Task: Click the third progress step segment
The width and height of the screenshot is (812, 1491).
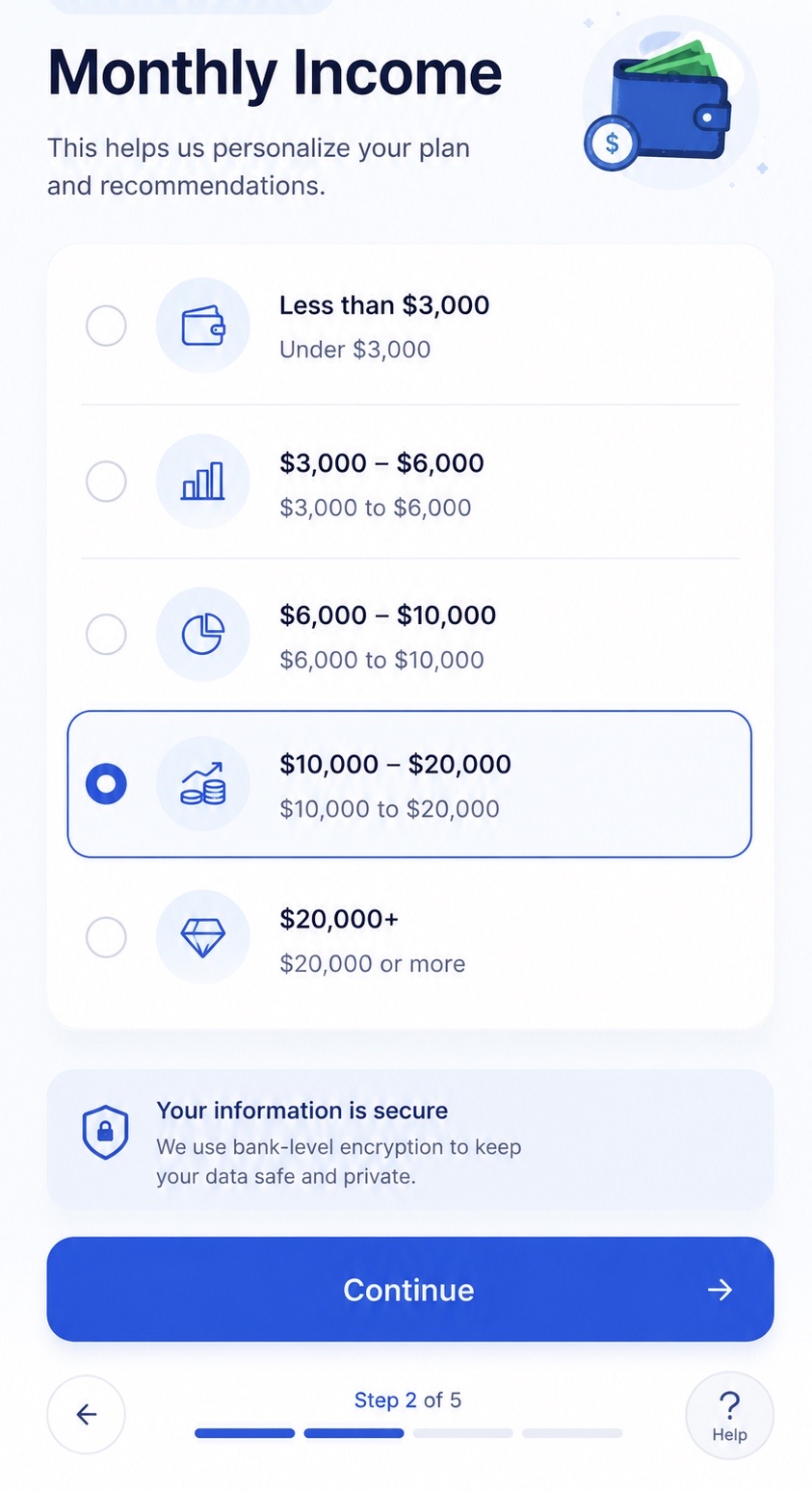Action: [463, 1433]
